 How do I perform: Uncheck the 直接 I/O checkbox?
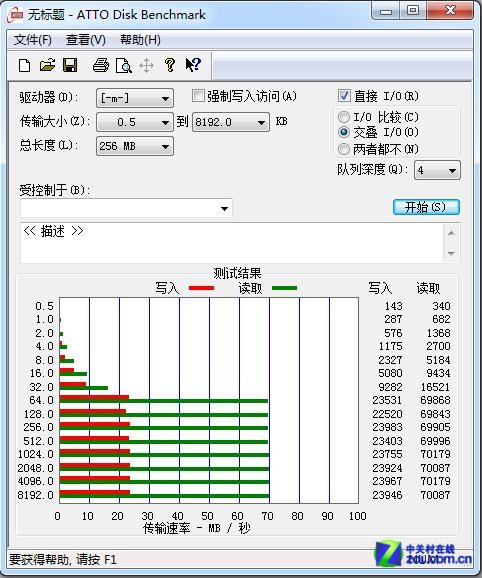click(x=344, y=96)
